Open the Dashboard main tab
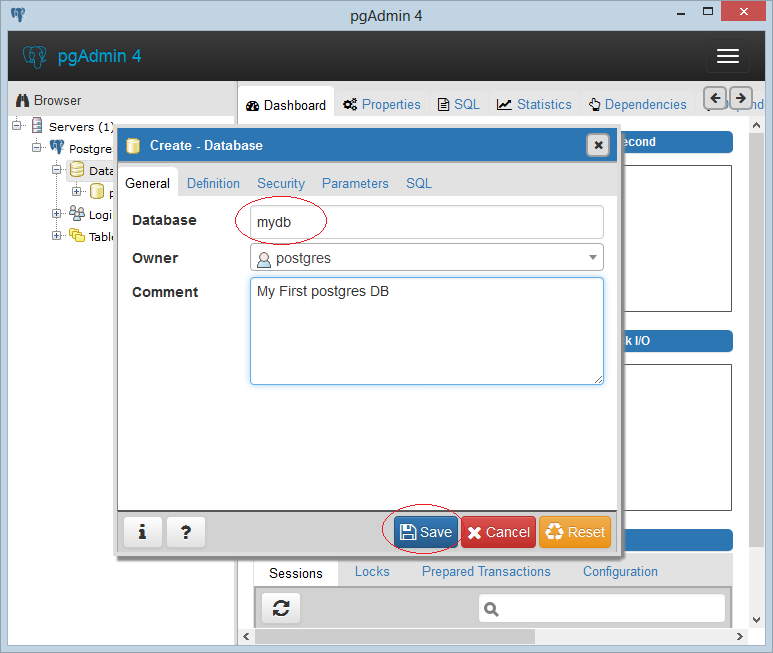773x653 pixels. point(286,105)
